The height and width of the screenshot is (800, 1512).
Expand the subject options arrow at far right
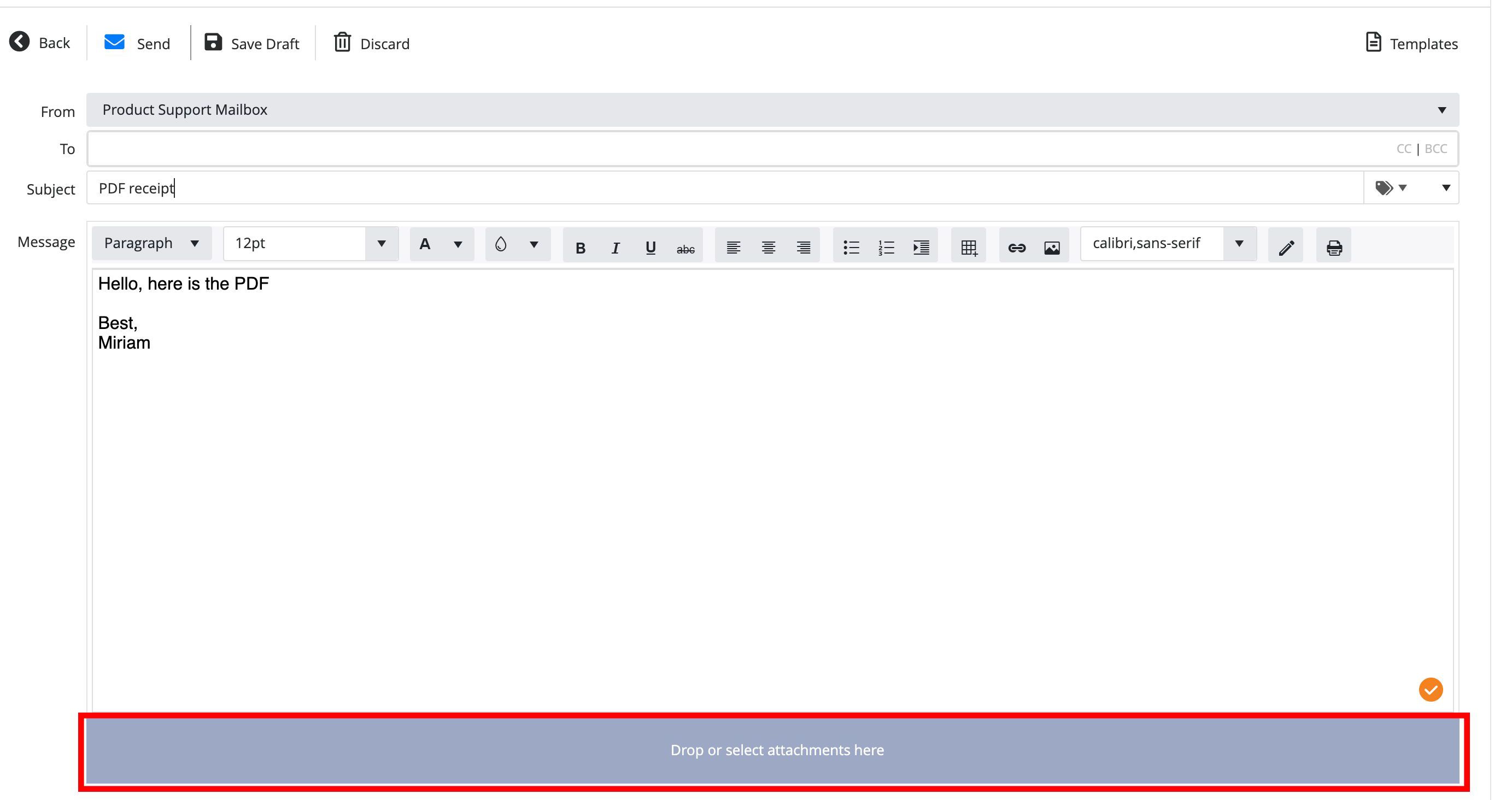pos(1446,188)
